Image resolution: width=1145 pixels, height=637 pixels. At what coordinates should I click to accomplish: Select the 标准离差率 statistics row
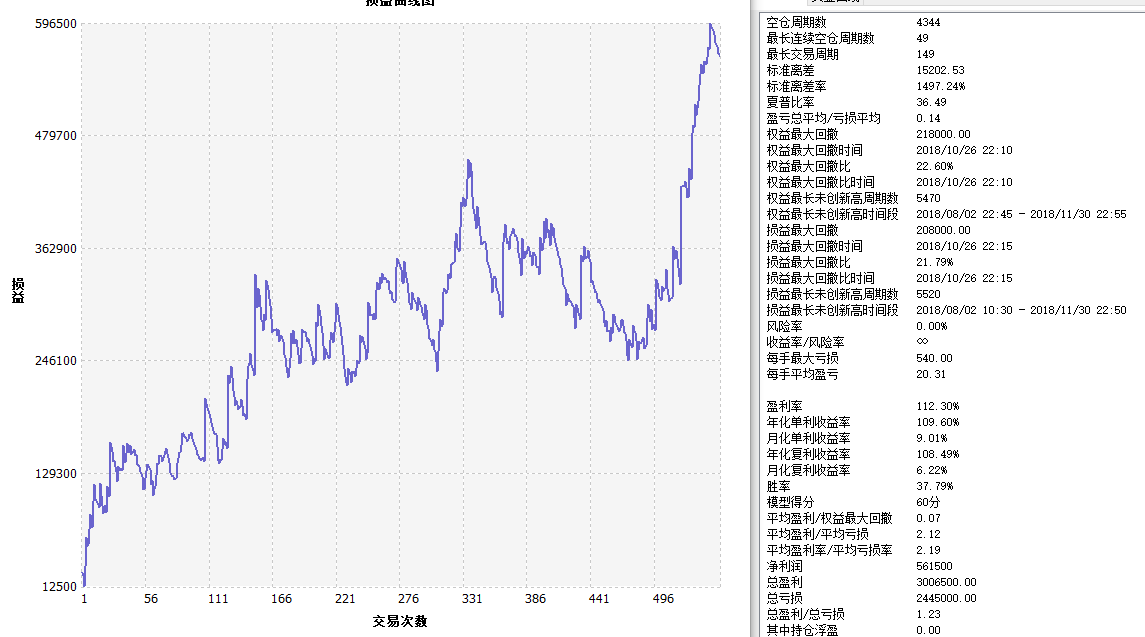click(797, 86)
